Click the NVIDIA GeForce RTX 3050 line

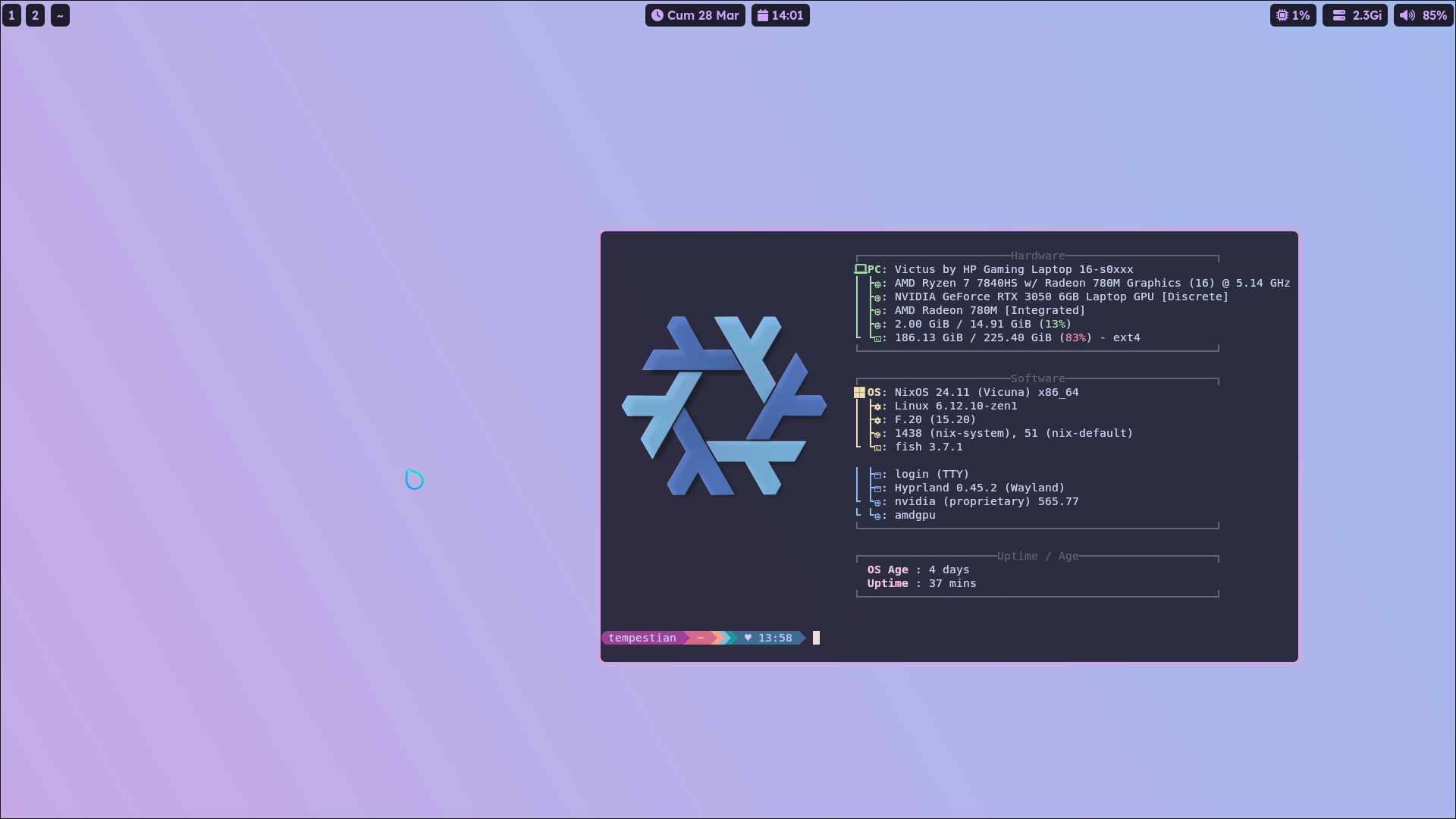point(1061,297)
